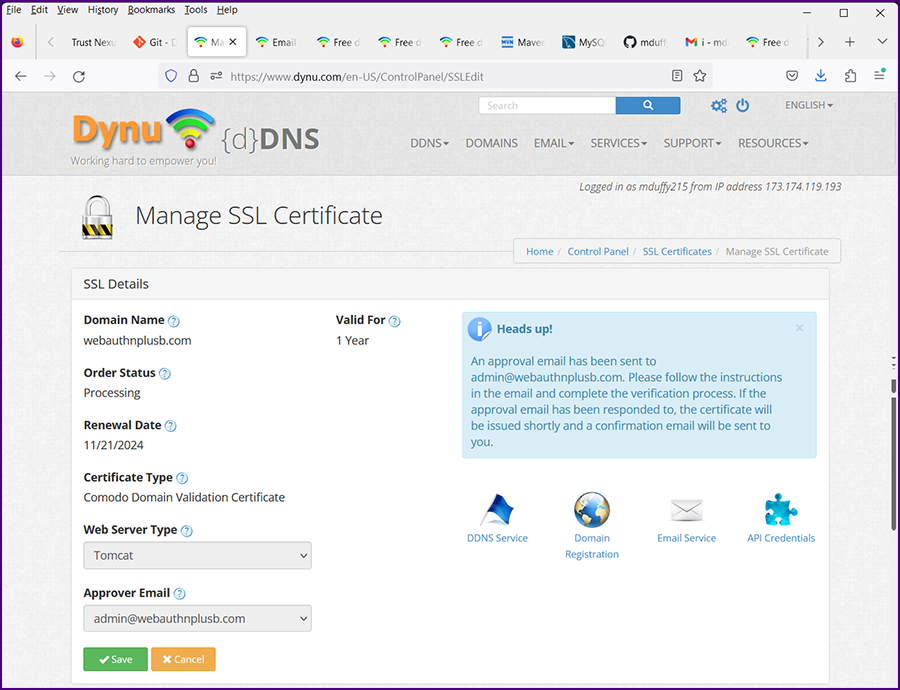
Task: Go to SSL Certificates in the breadcrumb
Action: (677, 251)
